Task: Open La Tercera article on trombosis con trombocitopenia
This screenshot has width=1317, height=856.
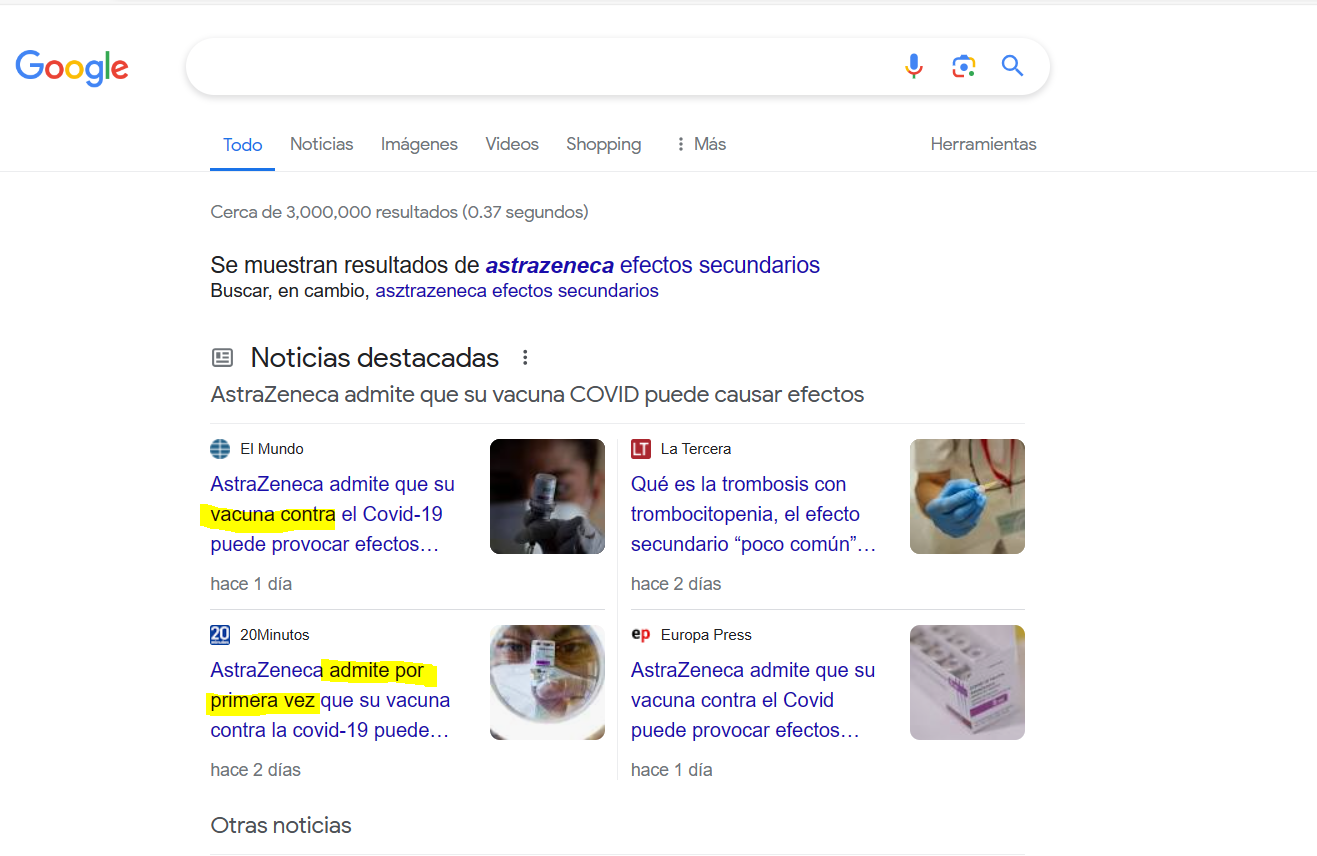Action: [x=754, y=514]
